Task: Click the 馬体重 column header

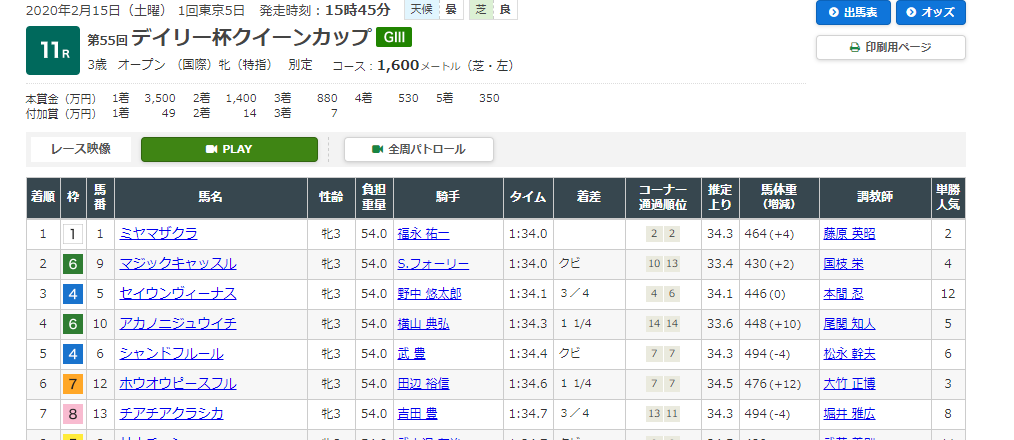Action: (779, 197)
